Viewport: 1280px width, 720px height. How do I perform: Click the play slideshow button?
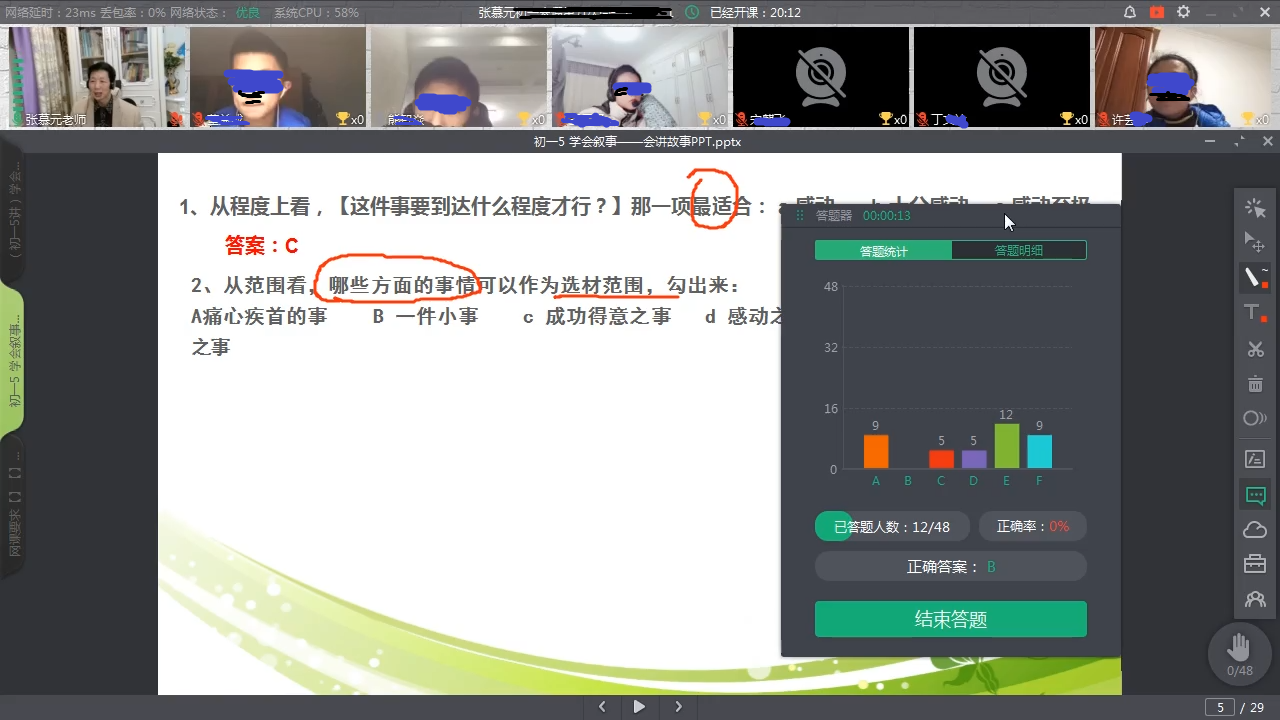point(639,707)
